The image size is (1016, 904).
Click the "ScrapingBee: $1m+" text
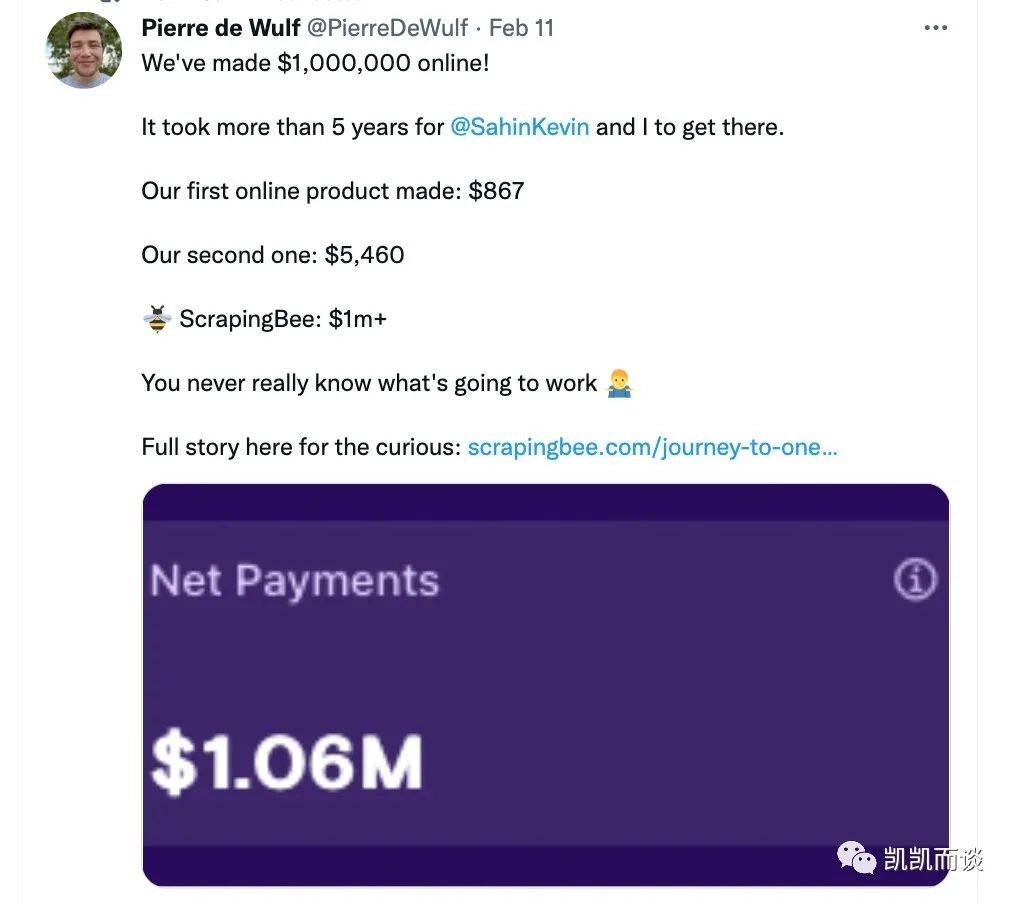coord(283,320)
